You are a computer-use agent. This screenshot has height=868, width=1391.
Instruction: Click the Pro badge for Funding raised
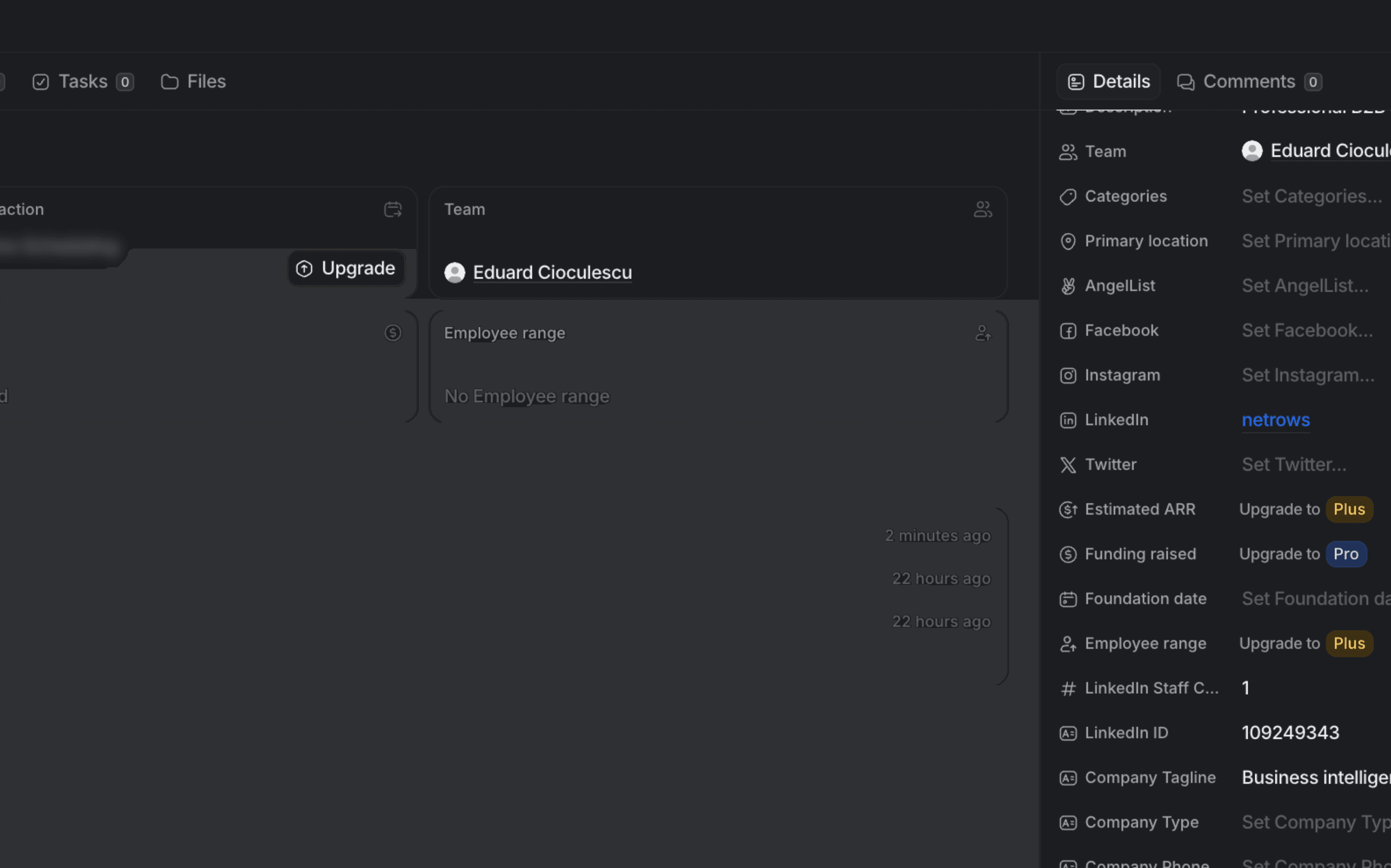pyautogui.click(x=1345, y=554)
